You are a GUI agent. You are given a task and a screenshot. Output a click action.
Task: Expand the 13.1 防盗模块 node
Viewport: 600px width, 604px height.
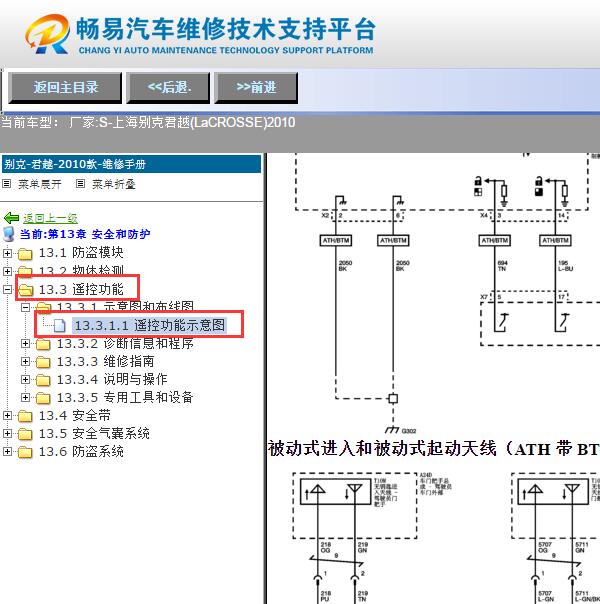click(7, 253)
